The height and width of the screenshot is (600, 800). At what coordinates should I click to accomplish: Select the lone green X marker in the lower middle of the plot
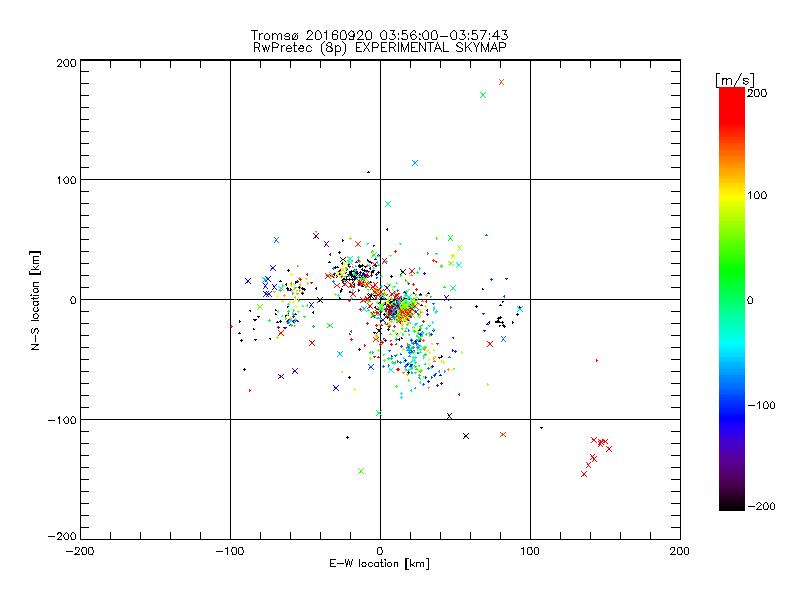[x=361, y=471]
